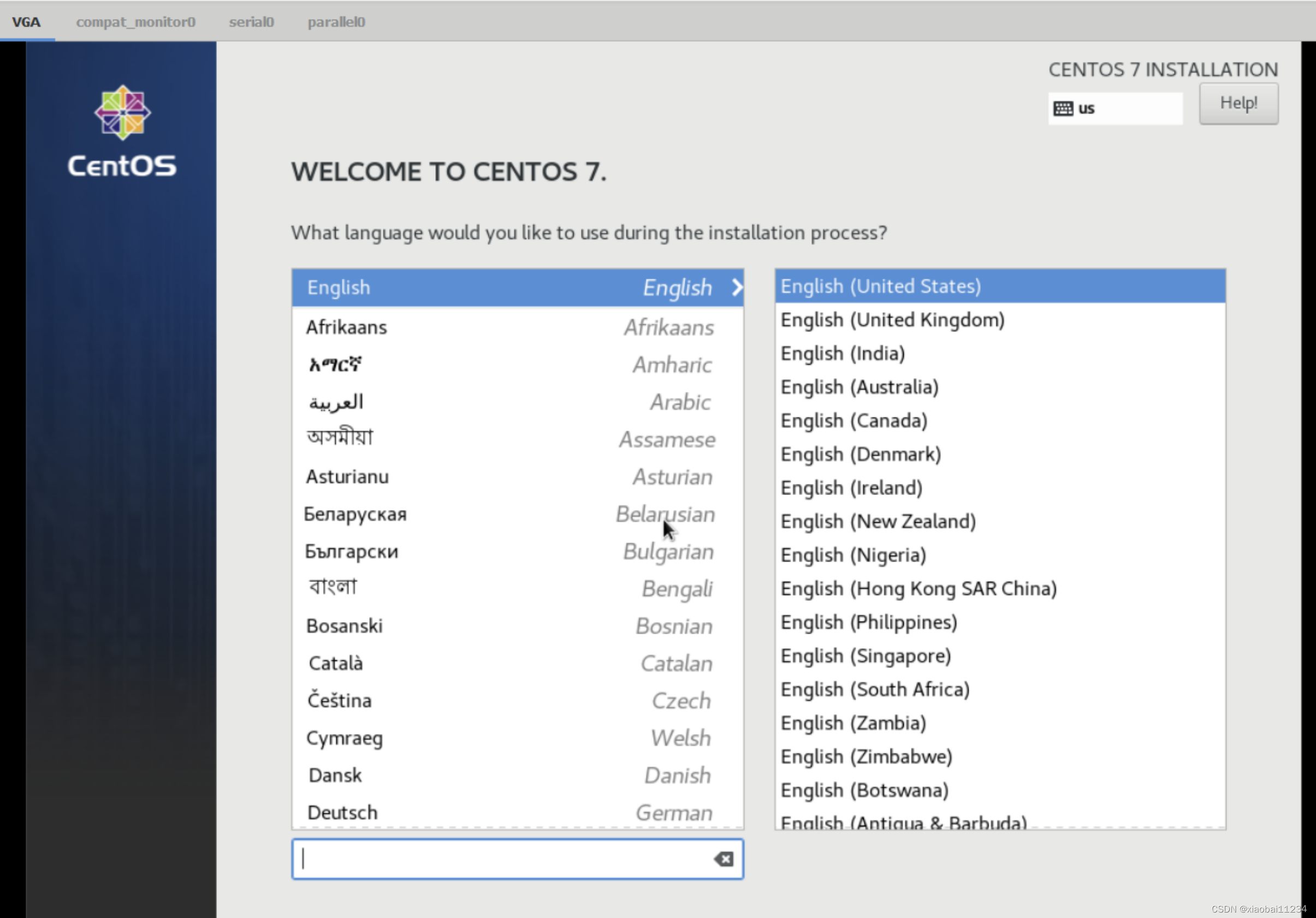This screenshot has width=1316, height=918.
Task: Select Afrikaans in the language list
Action: pyautogui.click(x=517, y=327)
